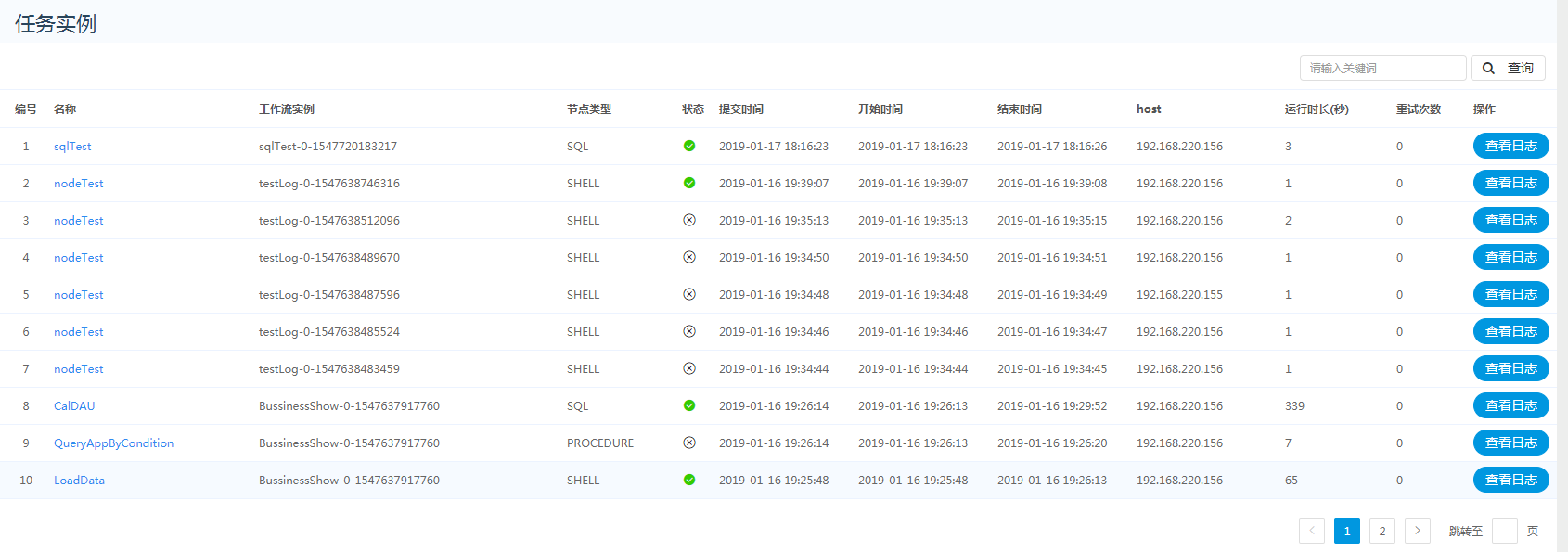Click success status icon for testLog-0-1547638746316
This screenshot has height=552, width=1568.
coord(689,183)
